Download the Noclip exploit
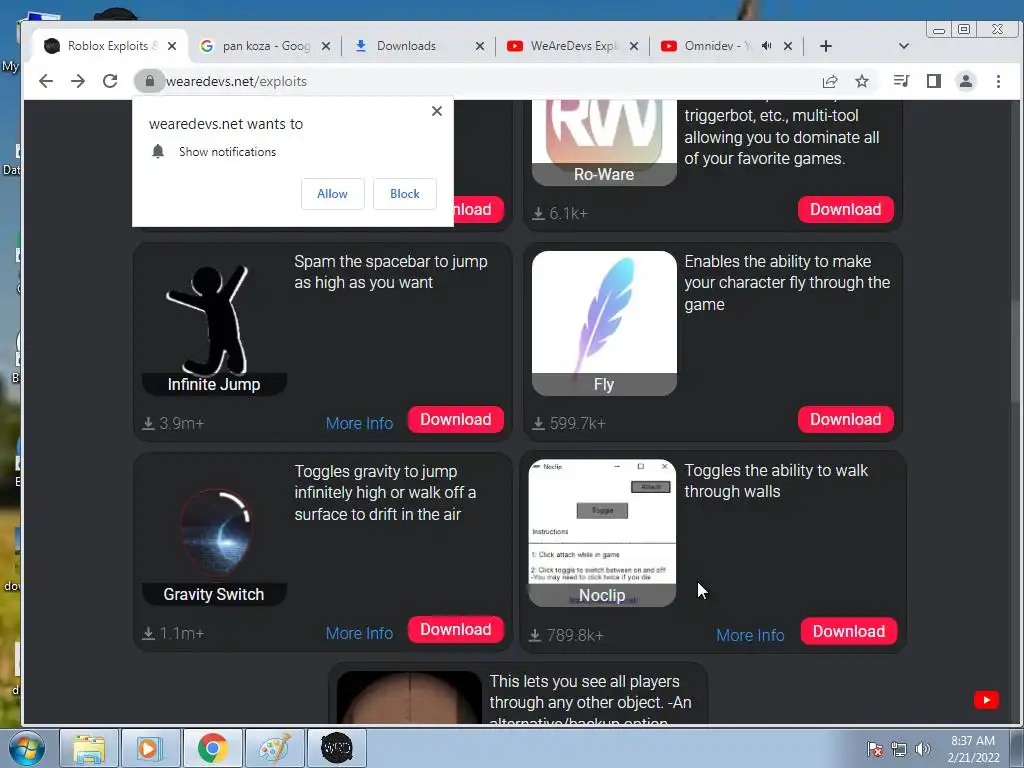Viewport: 1024px width, 768px height. (x=849, y=632)
